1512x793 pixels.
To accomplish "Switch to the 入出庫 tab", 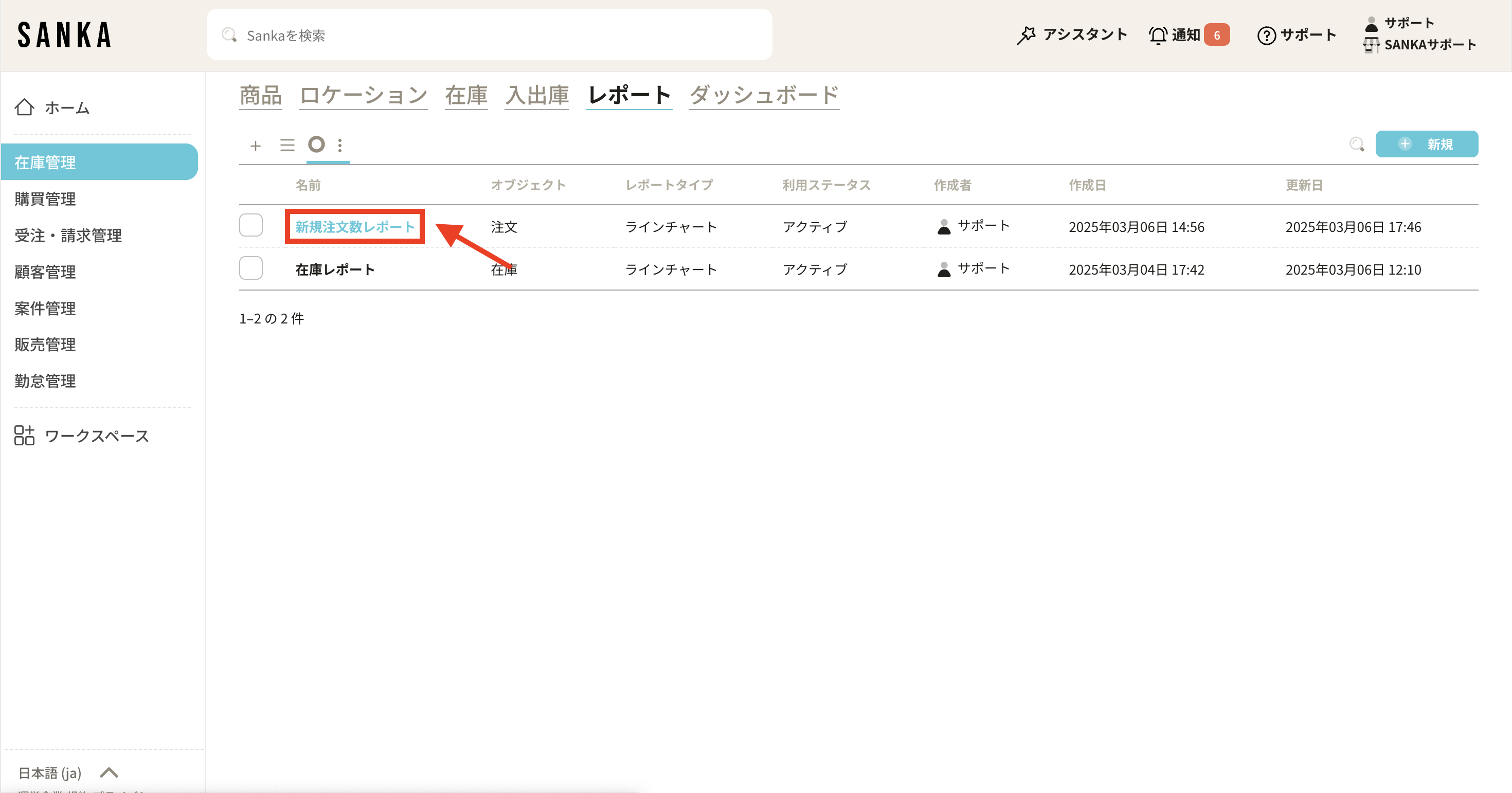I will [x=537, y=95].
